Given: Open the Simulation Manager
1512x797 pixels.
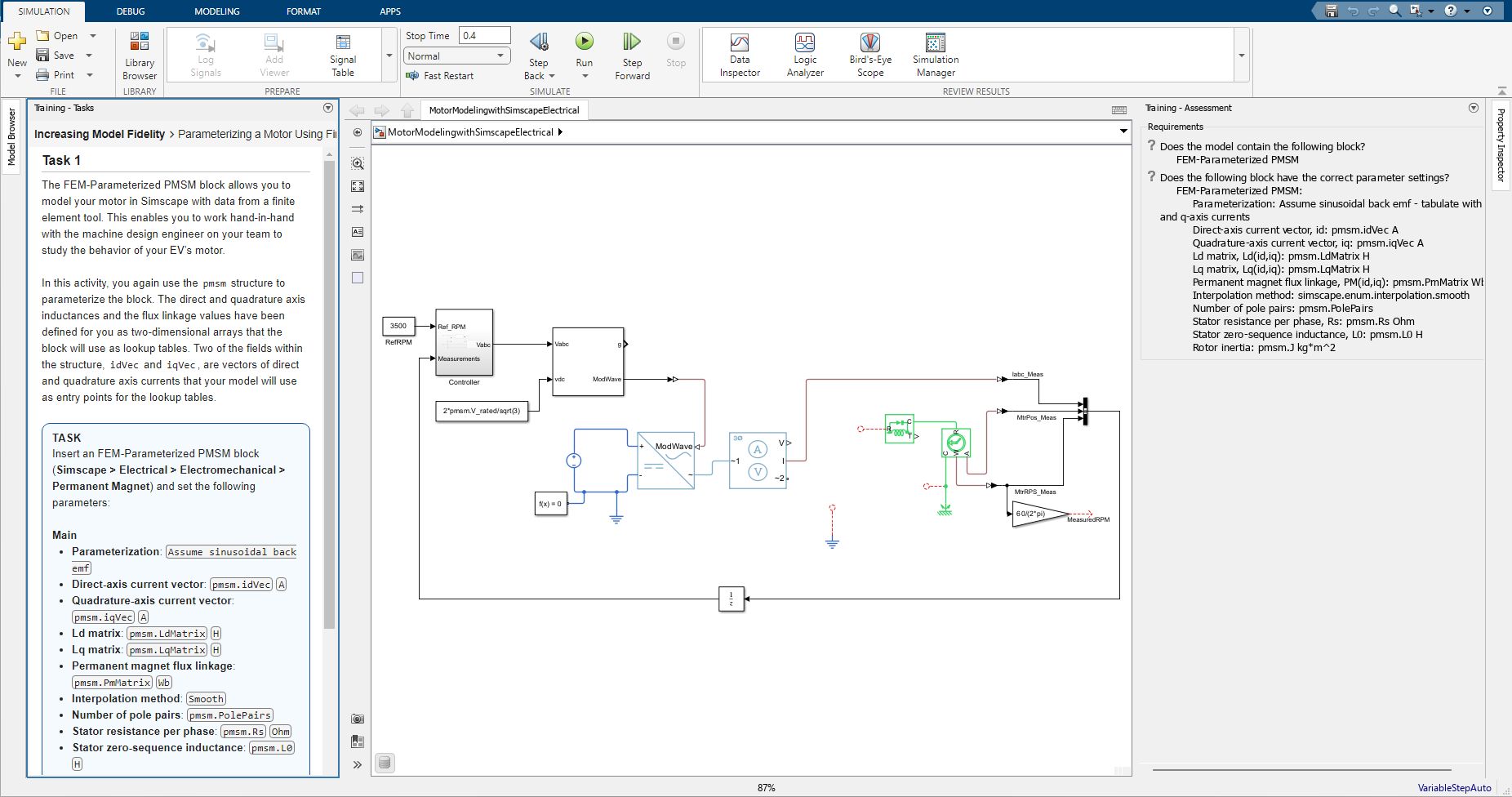Looking at the screenshot, I should pyautogui.click(x=935, y=54).
